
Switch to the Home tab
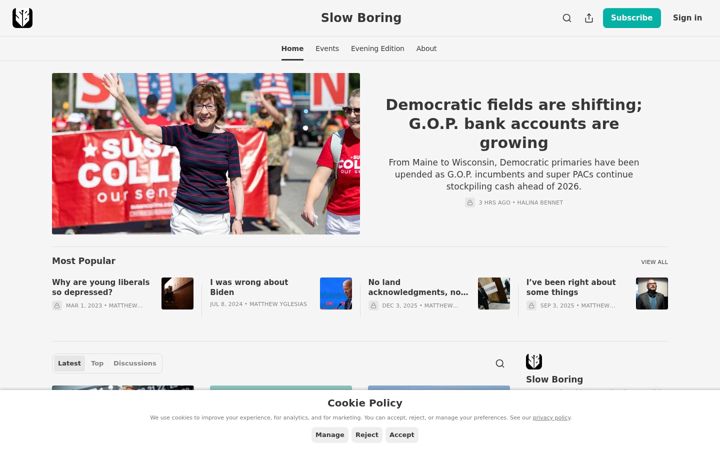coord(292,48)
